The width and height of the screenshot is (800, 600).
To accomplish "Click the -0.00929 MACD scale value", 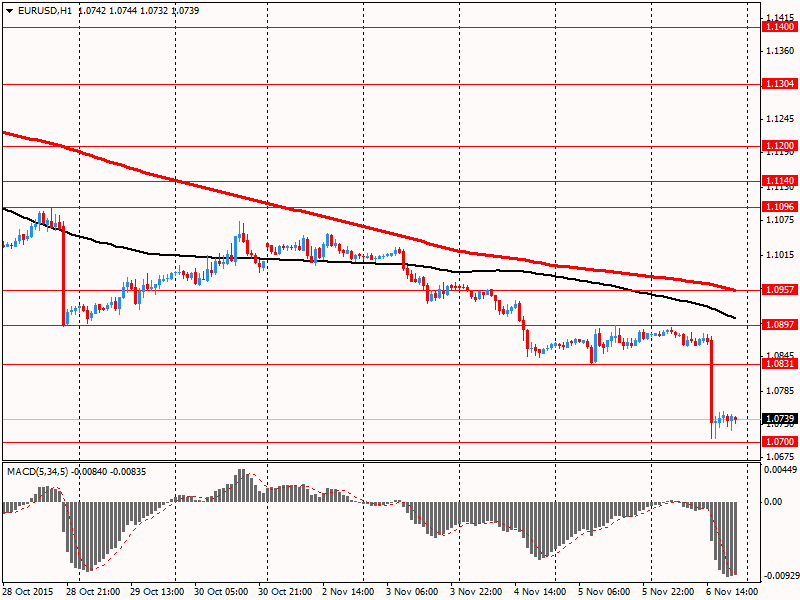I will [780, 577].
